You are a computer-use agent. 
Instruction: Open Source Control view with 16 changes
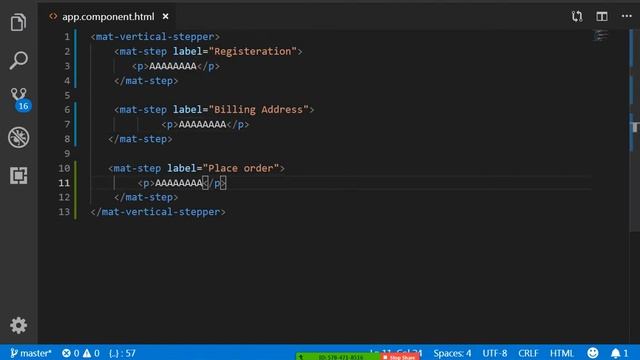tap(19, 99)
